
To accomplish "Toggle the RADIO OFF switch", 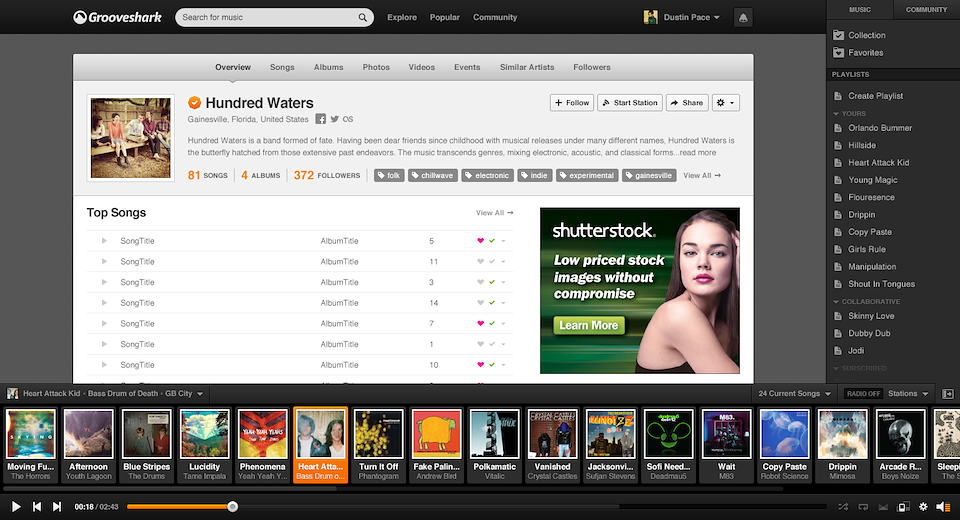I will coord(863,394).
